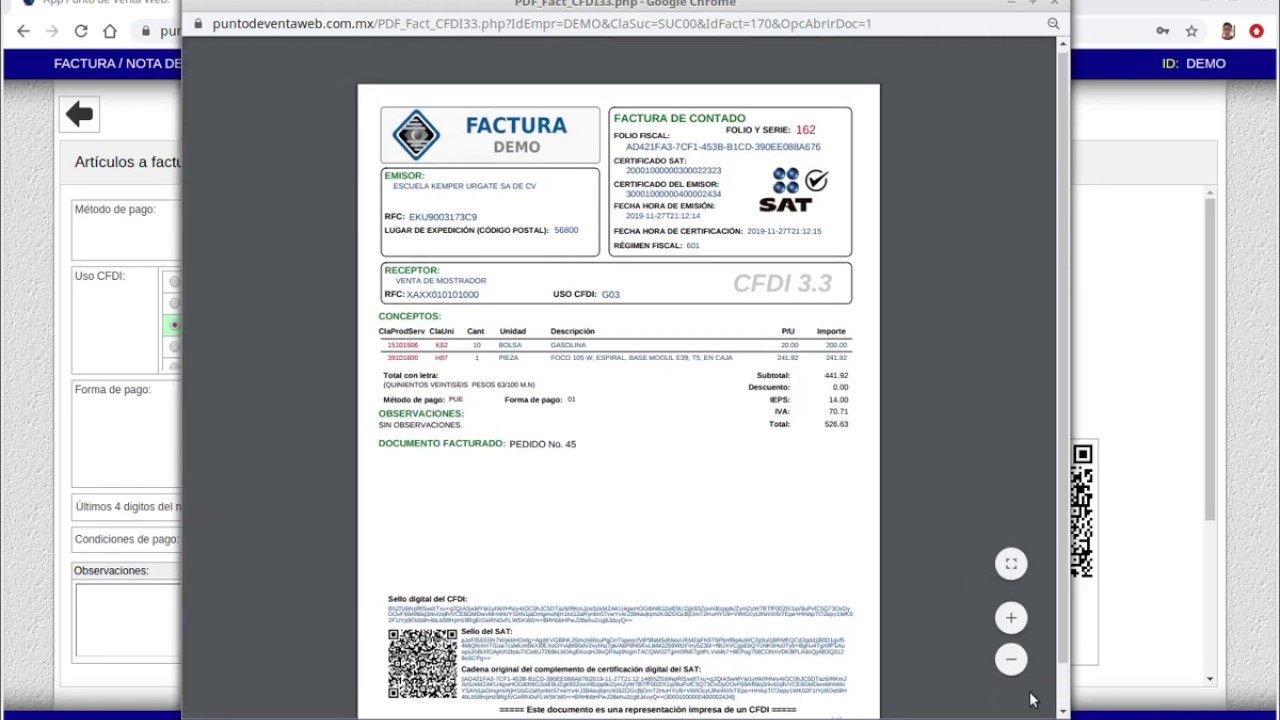Click the Total amount 526.63
The image size is (1280, 720).
(x=836, y=424)
